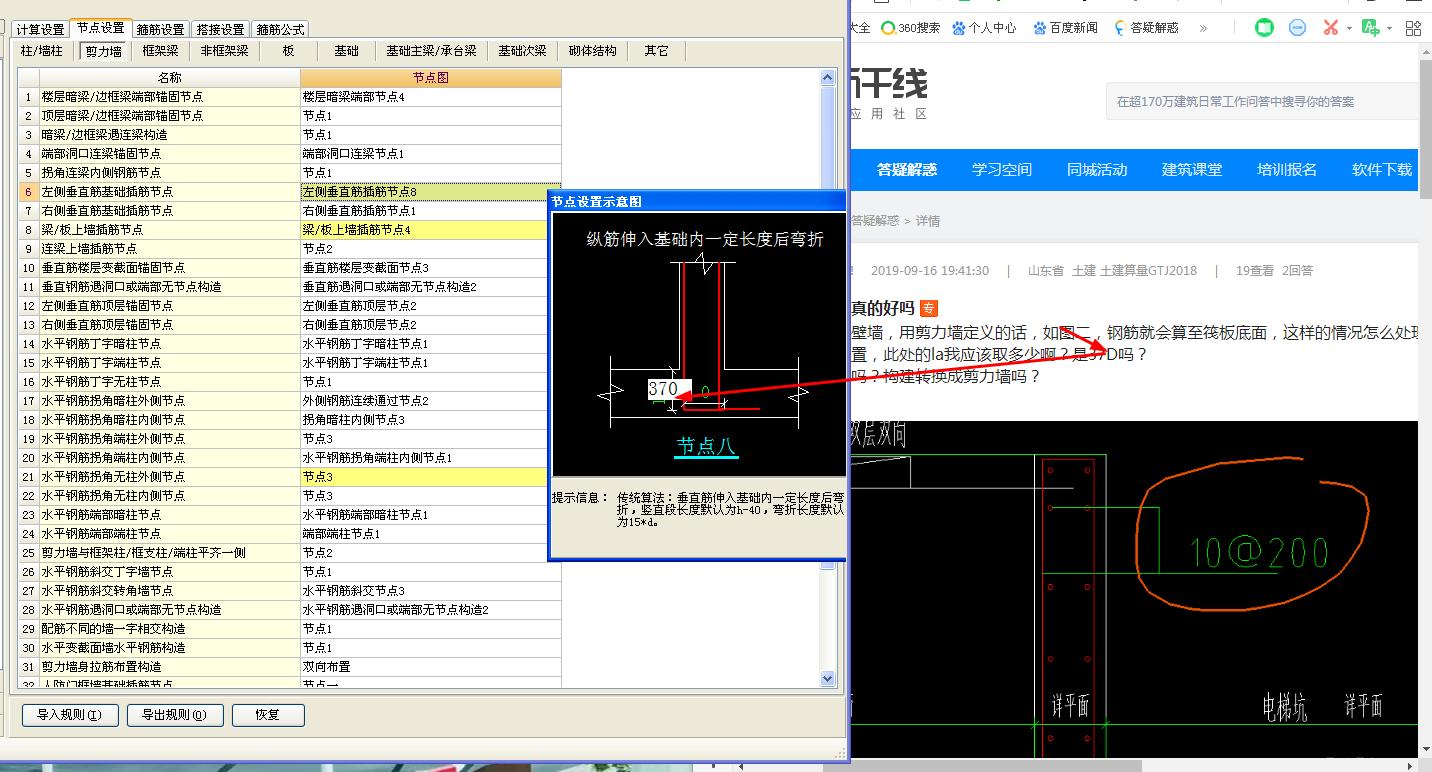The image size is (1432, 772).
Task: Open the 软件下载 navigation item
Action: [1382, 170]
